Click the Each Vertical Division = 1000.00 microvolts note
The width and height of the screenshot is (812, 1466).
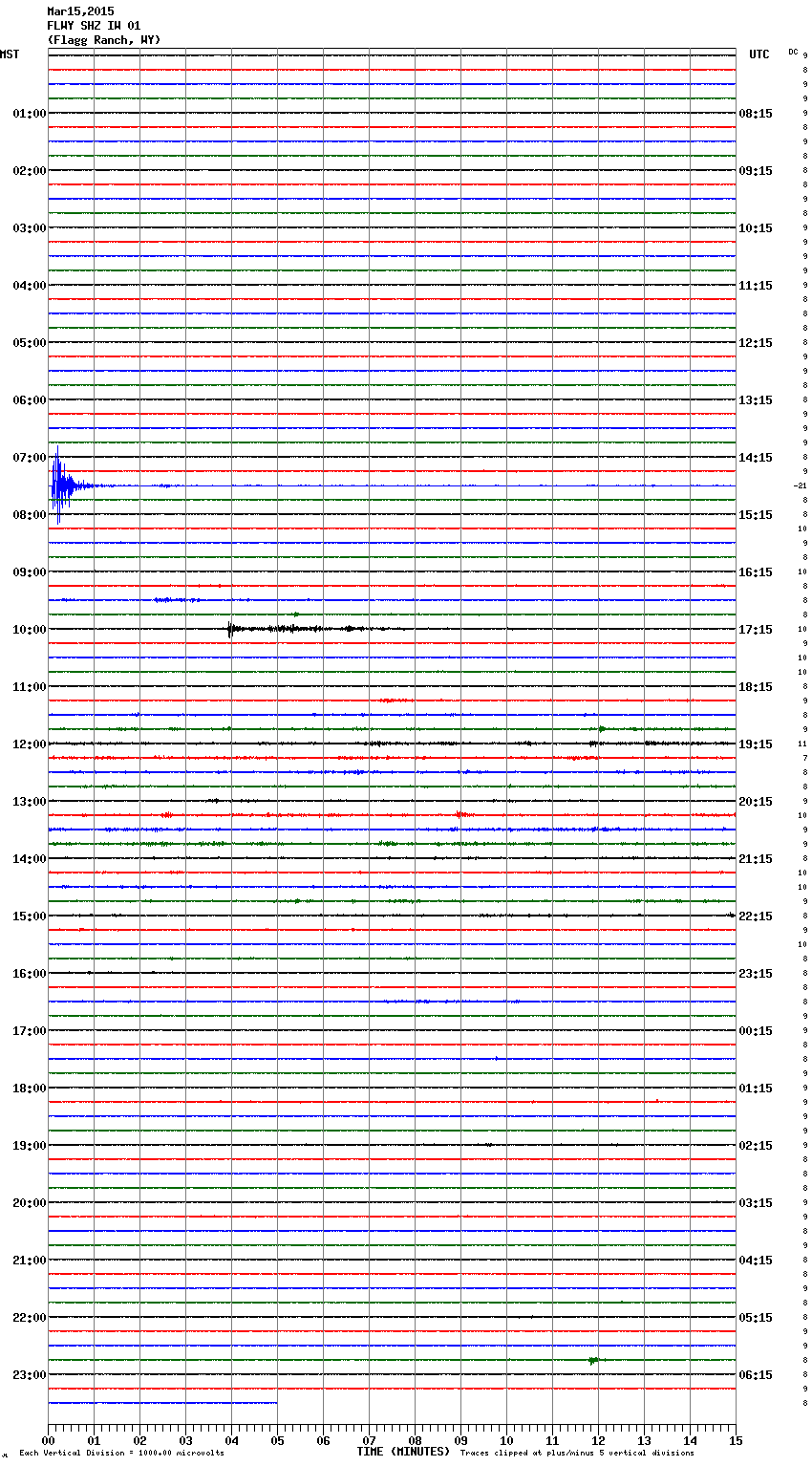click(x=121, y=1454)
